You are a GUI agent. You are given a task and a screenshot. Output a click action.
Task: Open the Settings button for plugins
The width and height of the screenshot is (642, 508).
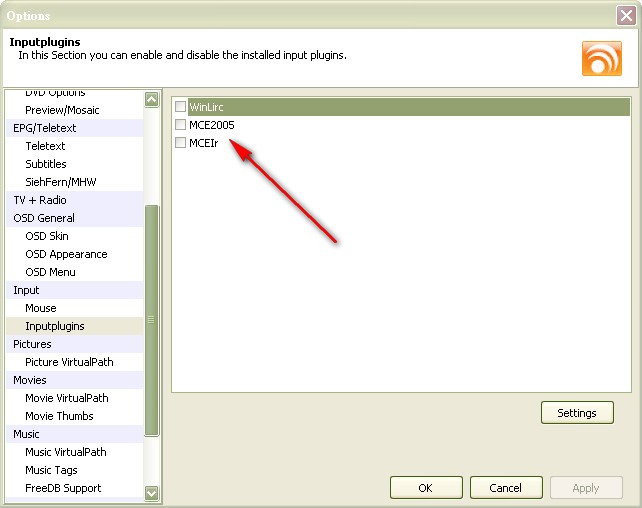[577, 413]
